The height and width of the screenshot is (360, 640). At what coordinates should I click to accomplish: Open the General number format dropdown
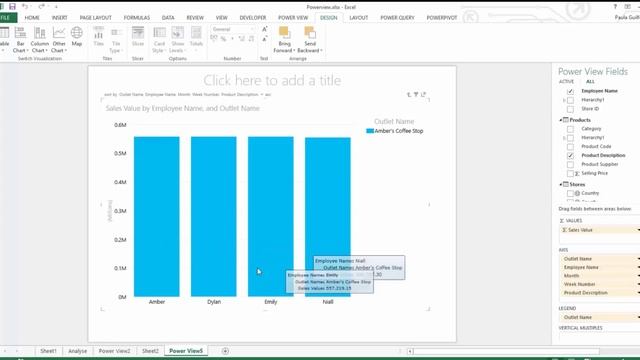click(x=252, y=29)
